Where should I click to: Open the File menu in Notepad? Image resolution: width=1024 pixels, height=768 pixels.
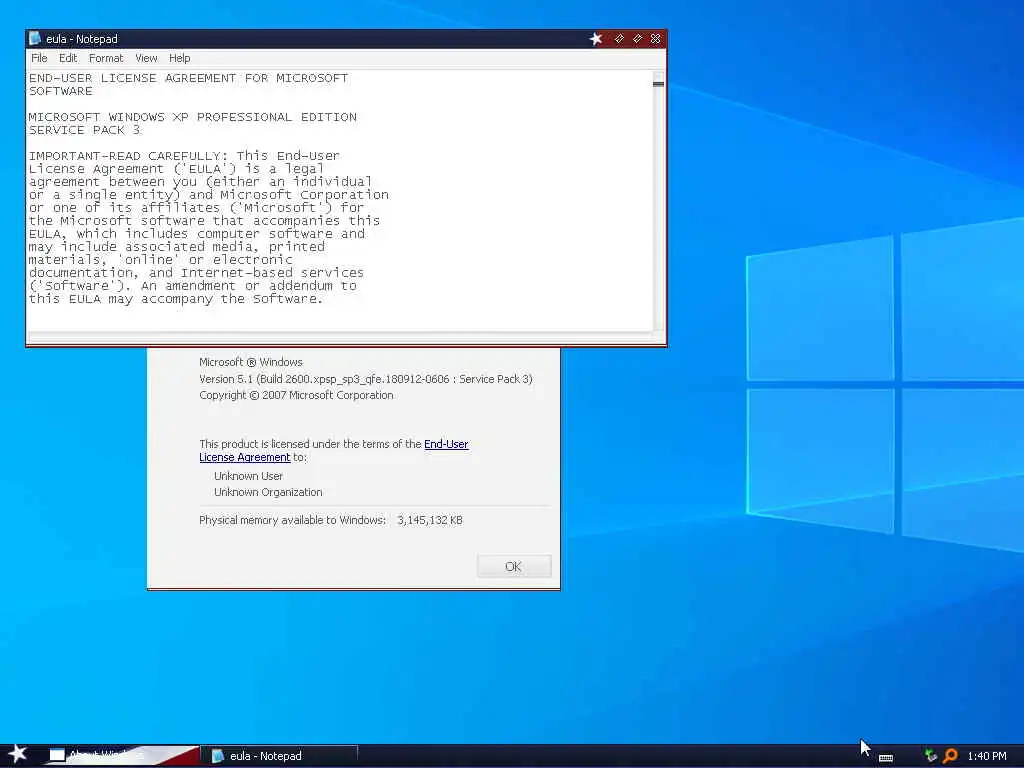tap(39, 58)
